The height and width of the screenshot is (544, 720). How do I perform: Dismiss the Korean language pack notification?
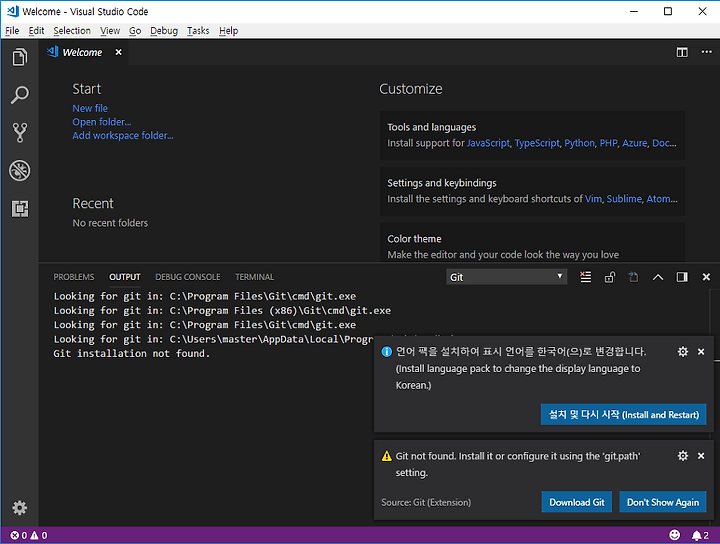(701, 352)
